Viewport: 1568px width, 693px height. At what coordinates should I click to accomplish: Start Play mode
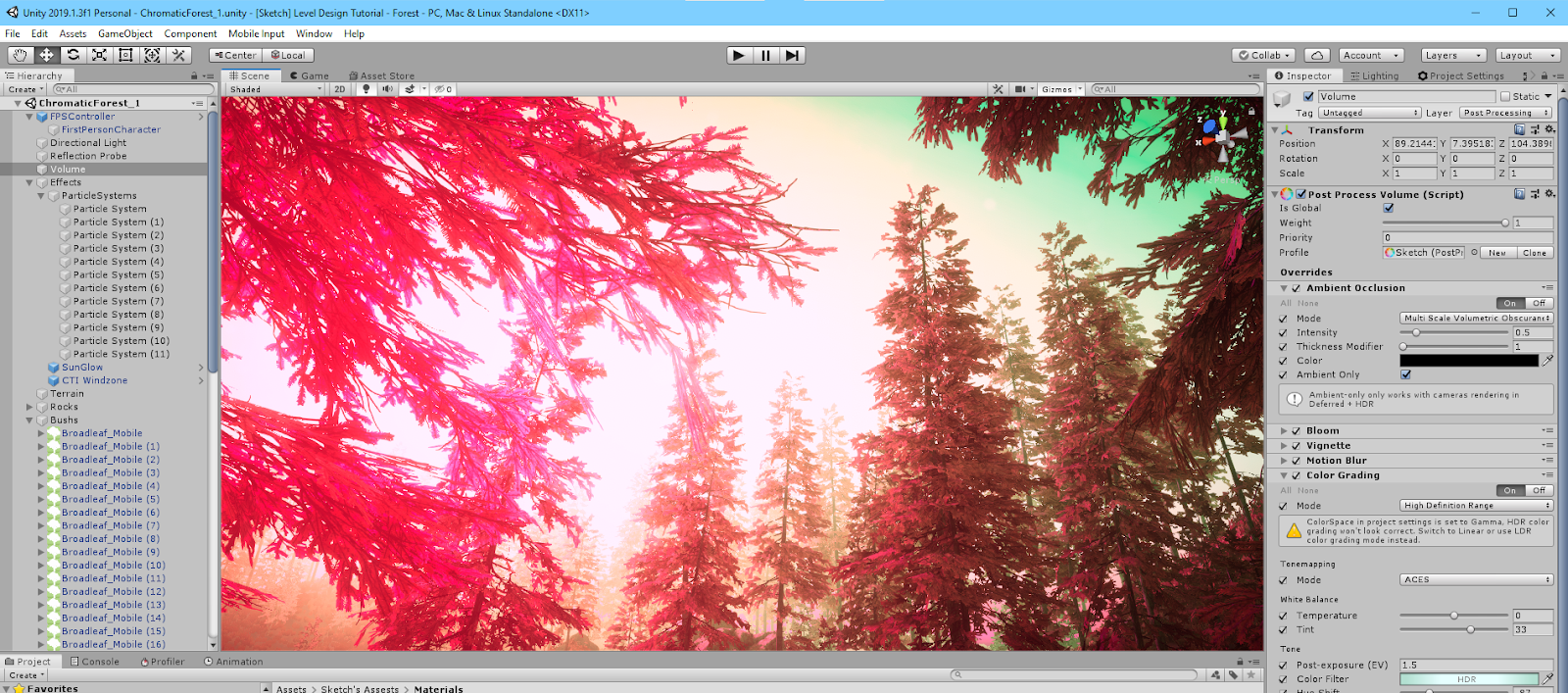[739, 55]
